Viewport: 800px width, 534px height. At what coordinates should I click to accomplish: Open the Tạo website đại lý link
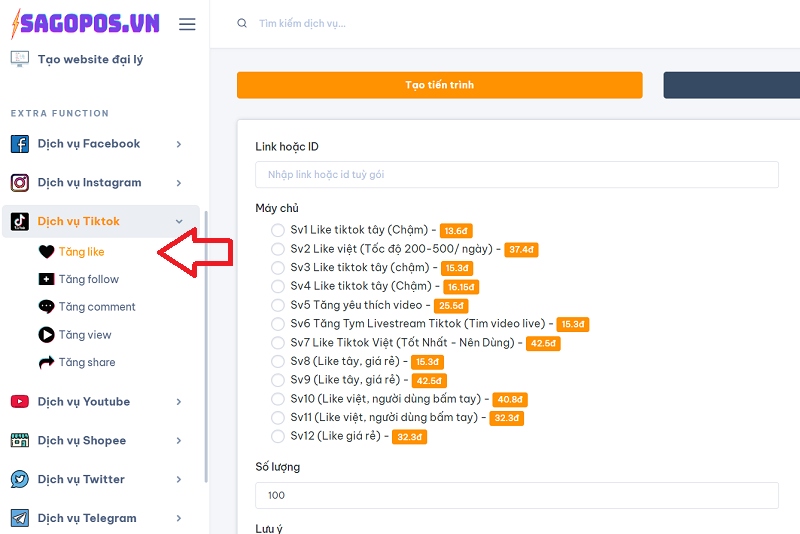pos(90,59)
